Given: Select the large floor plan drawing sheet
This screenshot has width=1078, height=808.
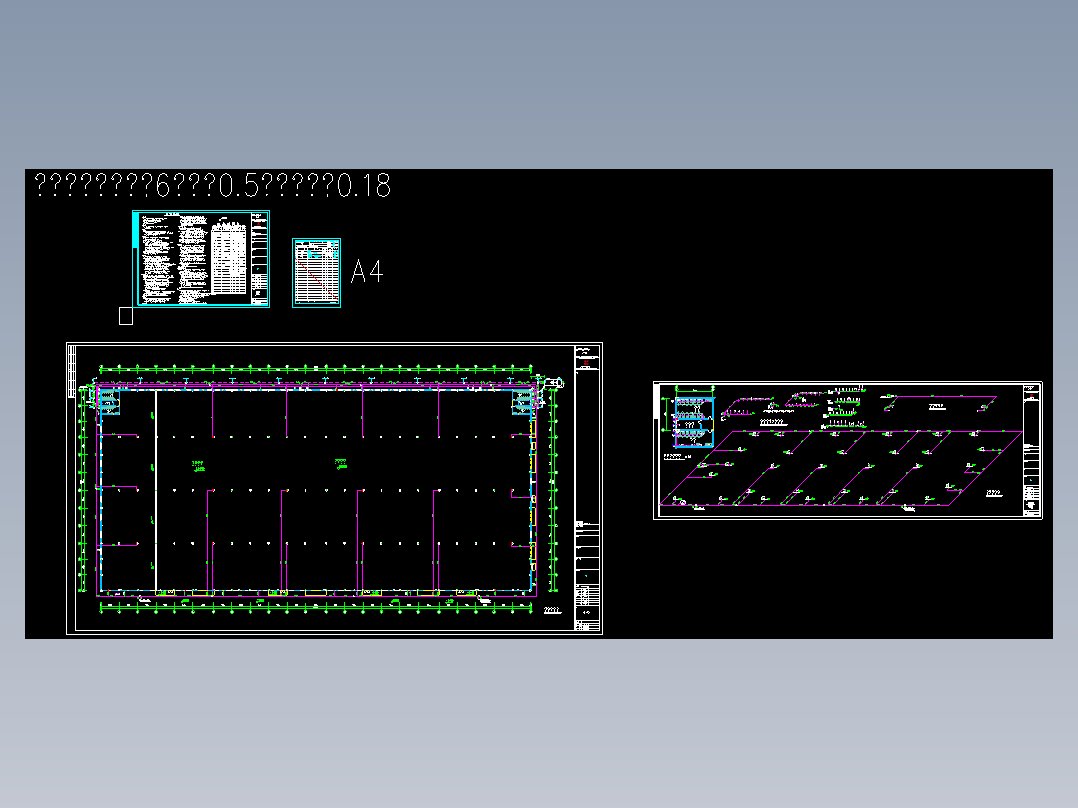Looking at the screenshot, I should tap(334, 488).
